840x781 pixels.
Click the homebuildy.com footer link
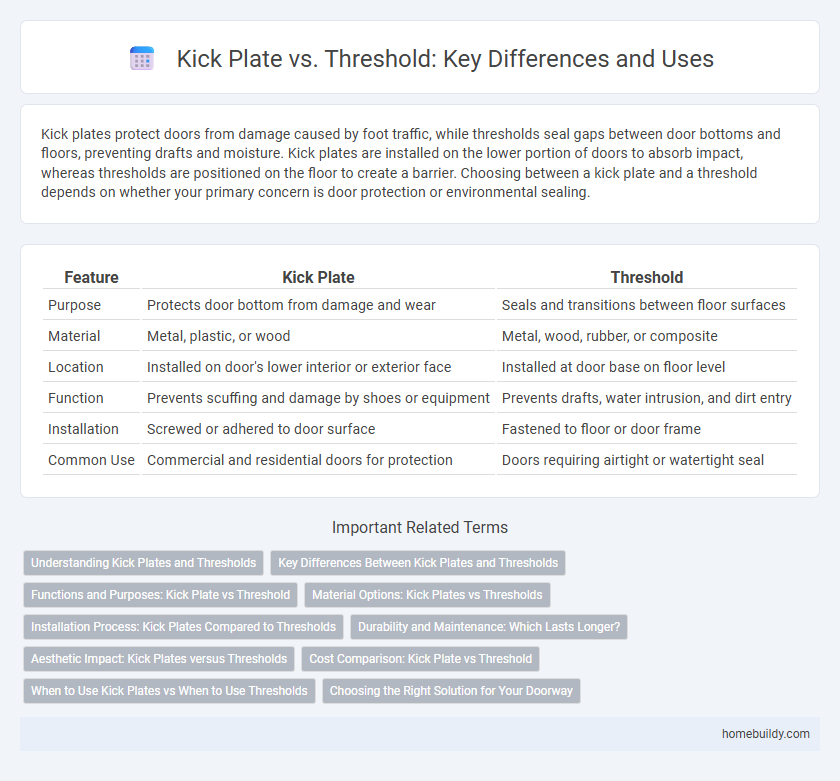[x=765, y=733]
